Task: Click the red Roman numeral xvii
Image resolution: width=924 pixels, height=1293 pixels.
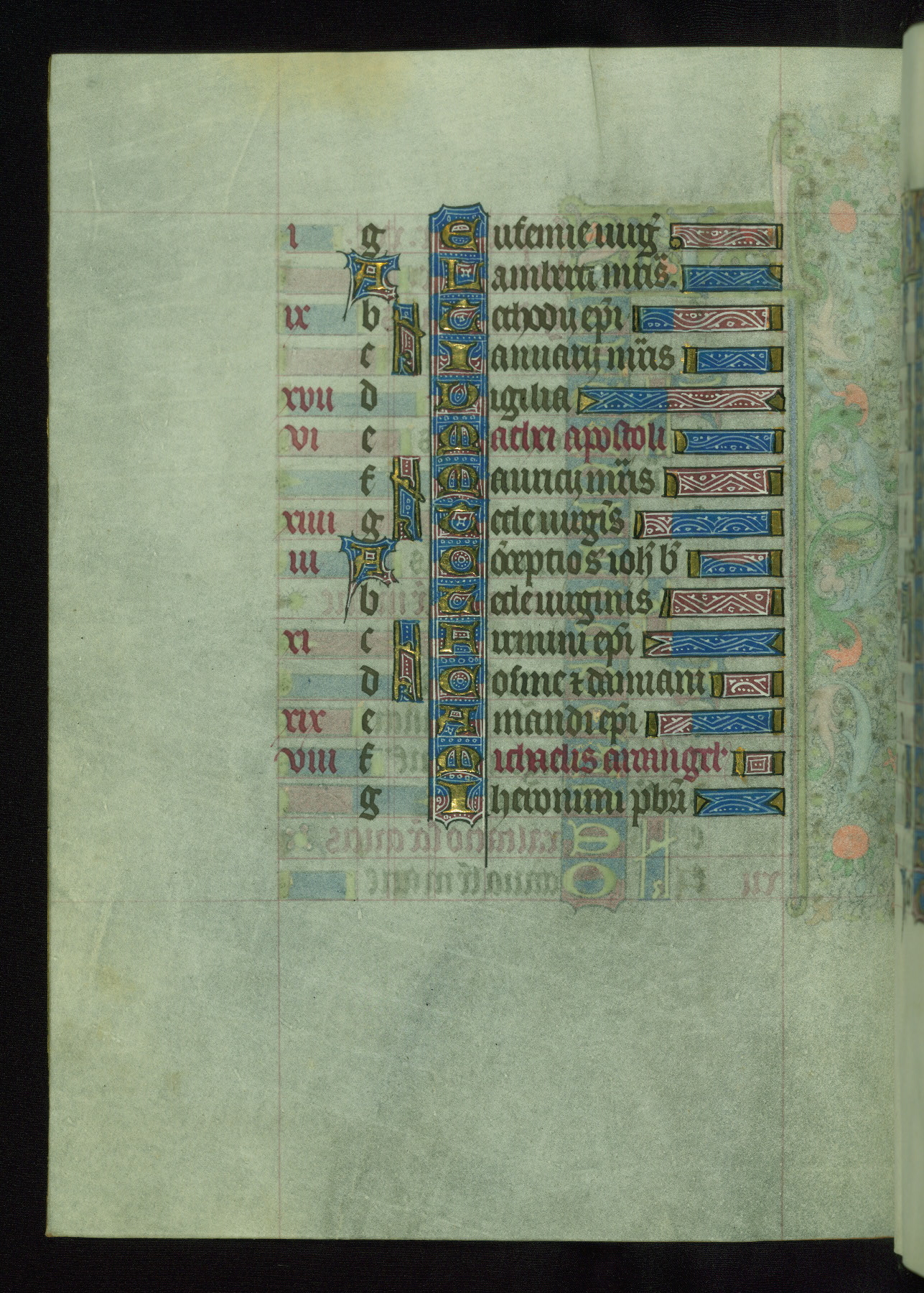Action: click(309, 399)
